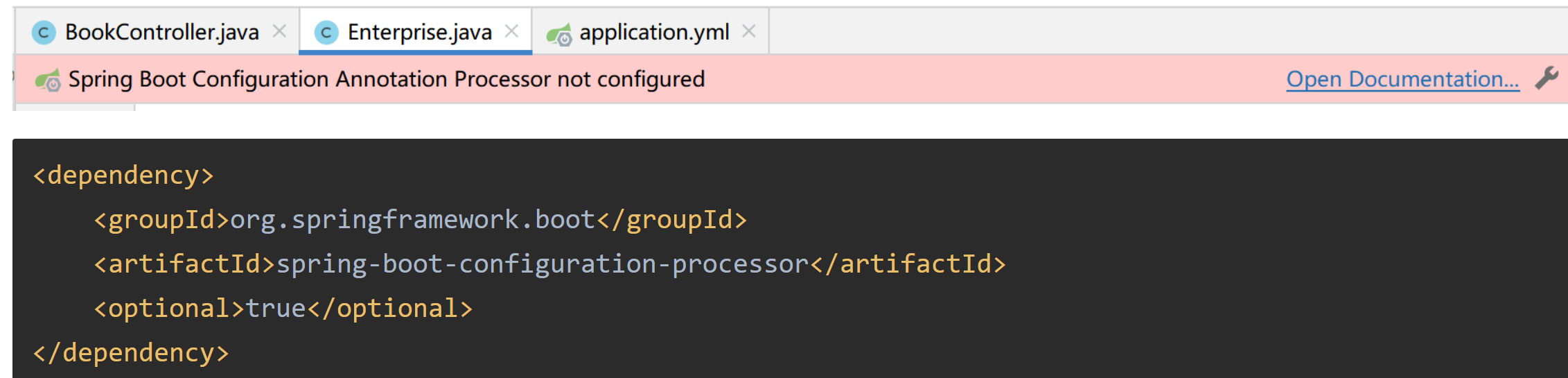Click the spring-boot-configuration-processor artifact name
Viewport: 1568px width, 378px height.
point(543,265)
